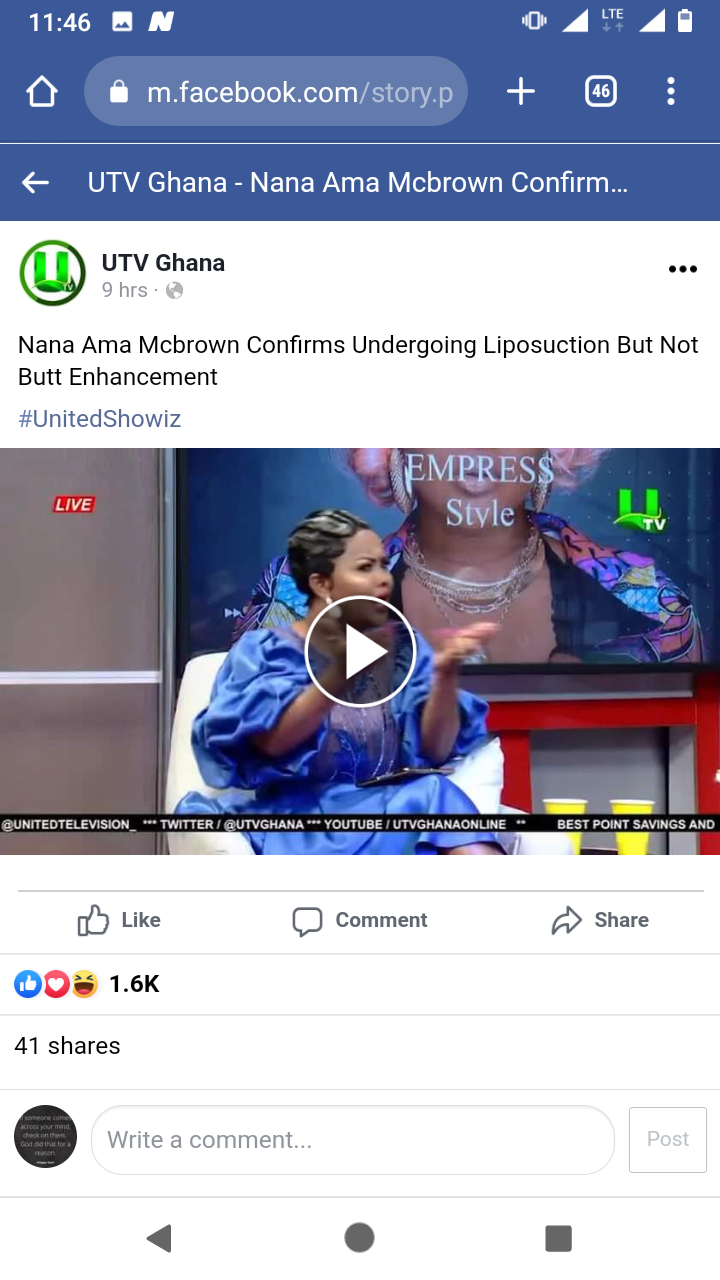Open UTV Ghana profile picture

(x=52, y=273)
